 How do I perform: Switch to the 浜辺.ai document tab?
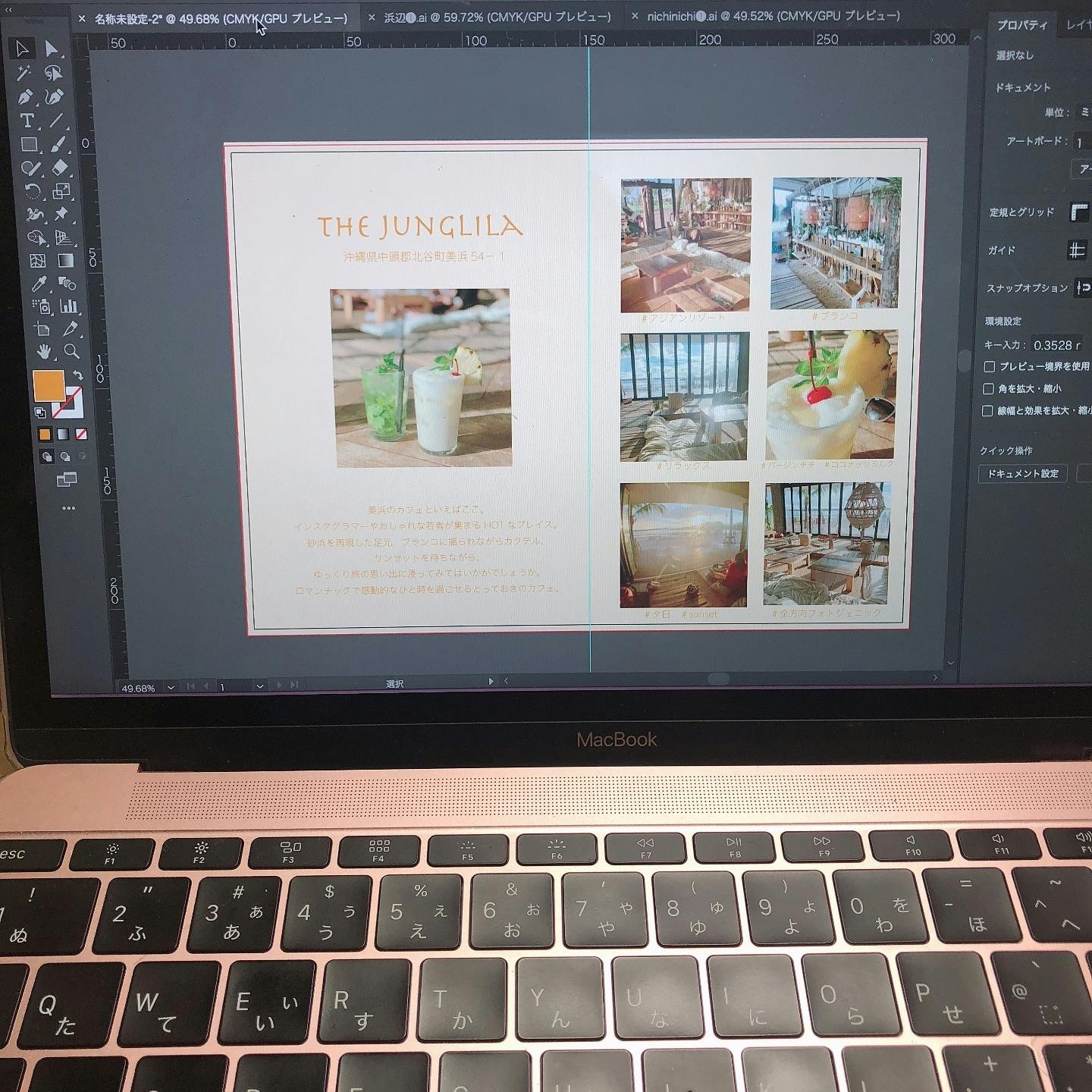tap(497, 17)
